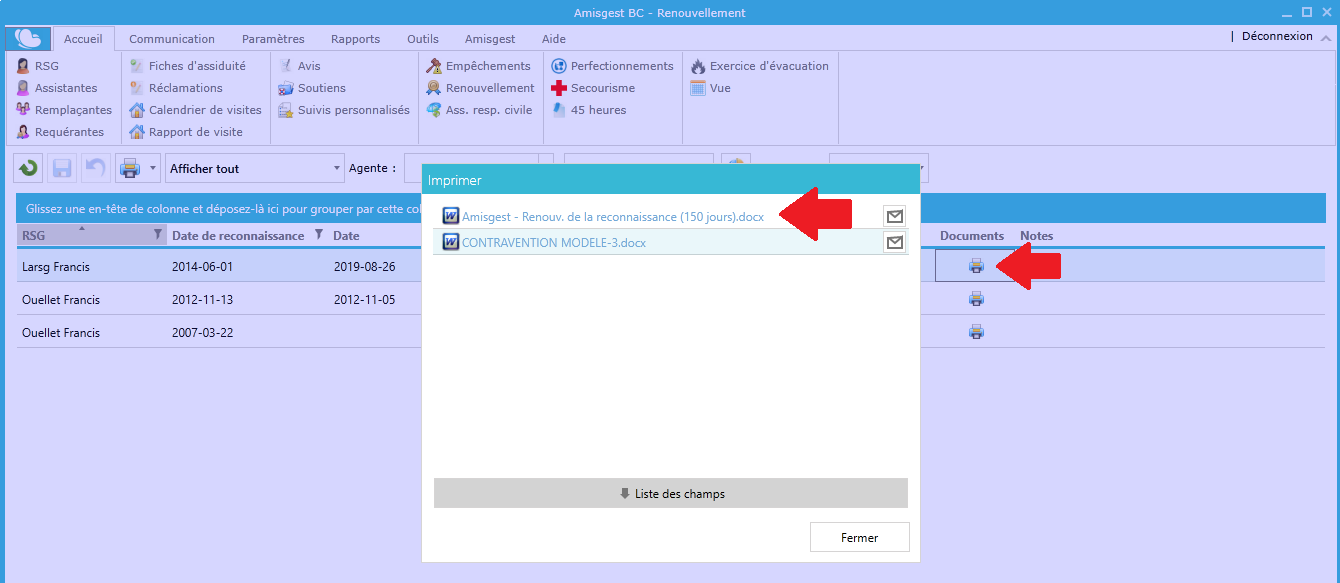Switch to the Accueil tab
This screenshot has width=1340, height=583.
coord(83,39)
